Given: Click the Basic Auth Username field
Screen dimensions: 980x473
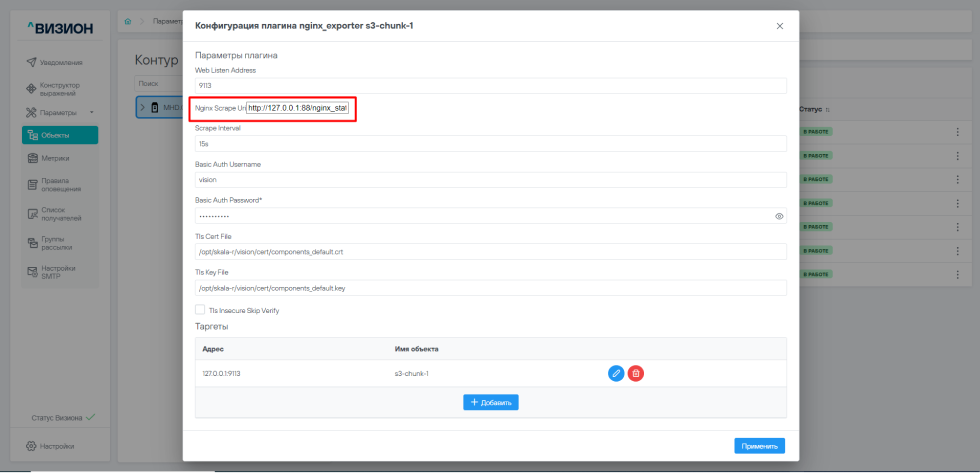Looking at the screenshot, I should click(491, 179).
